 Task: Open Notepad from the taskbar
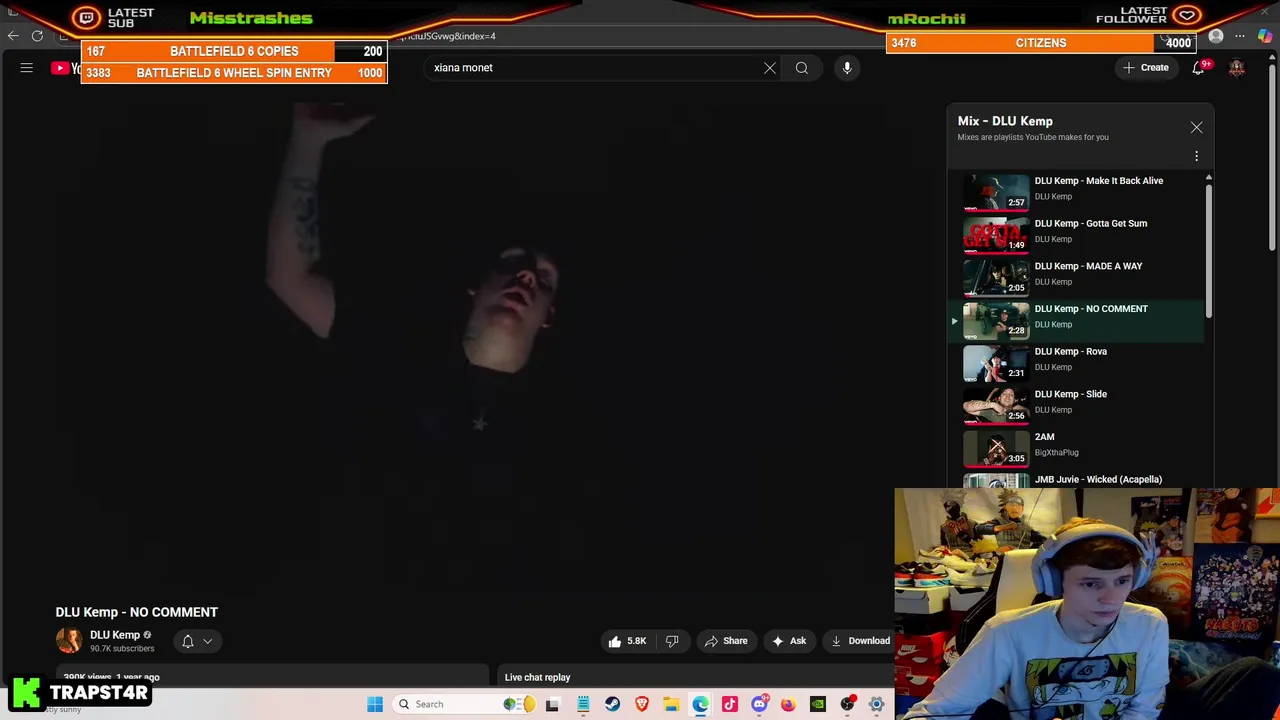(x=583, y=704)
